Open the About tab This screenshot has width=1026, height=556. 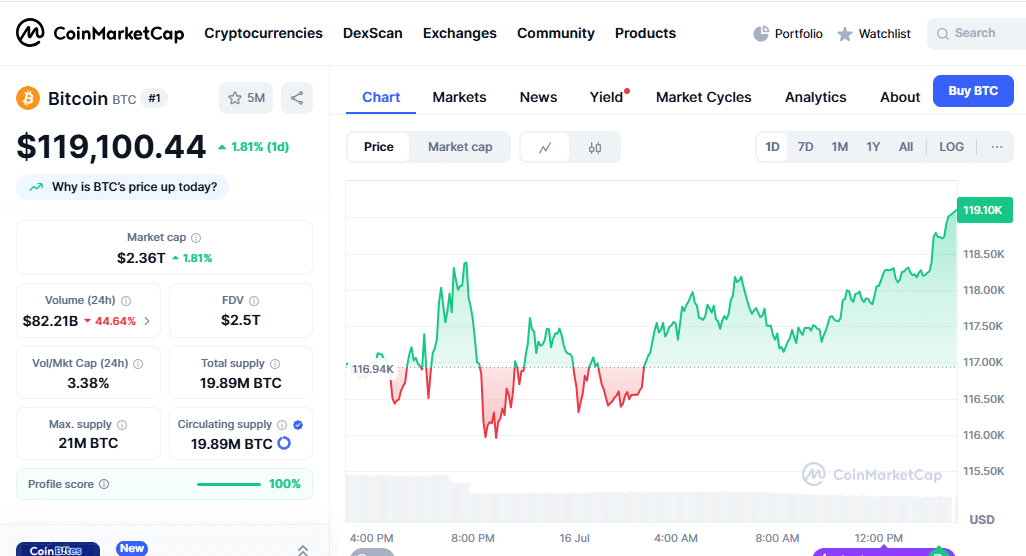(900, 97)
